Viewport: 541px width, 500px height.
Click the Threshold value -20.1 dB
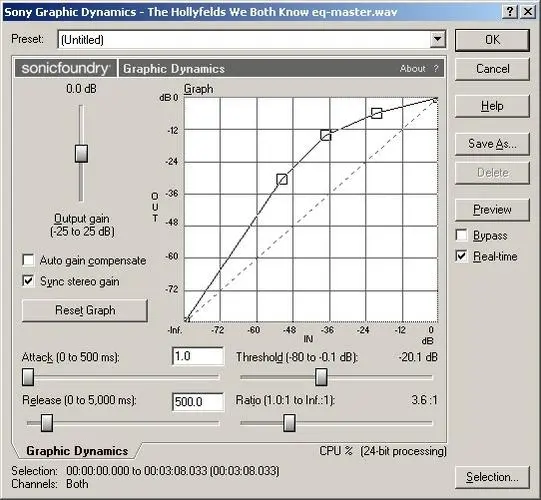(x=418, y=357)
